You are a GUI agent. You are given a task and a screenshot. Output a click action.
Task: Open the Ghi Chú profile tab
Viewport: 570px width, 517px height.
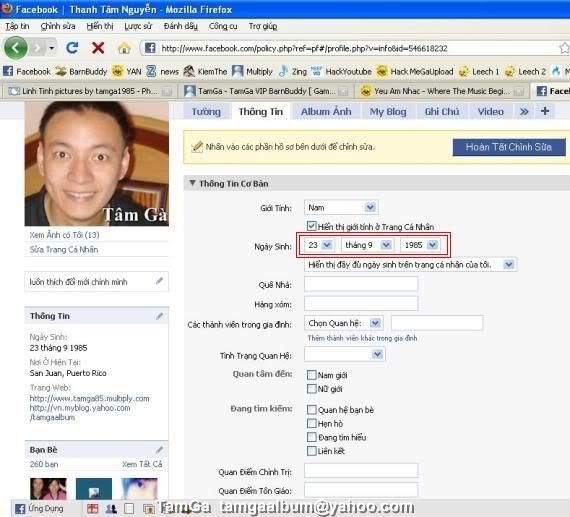pos(442,112)
